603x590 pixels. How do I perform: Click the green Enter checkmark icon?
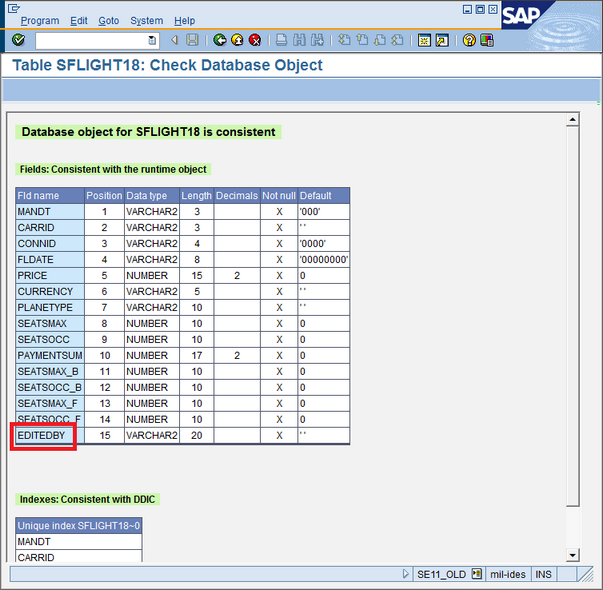(x=18, y=40)
